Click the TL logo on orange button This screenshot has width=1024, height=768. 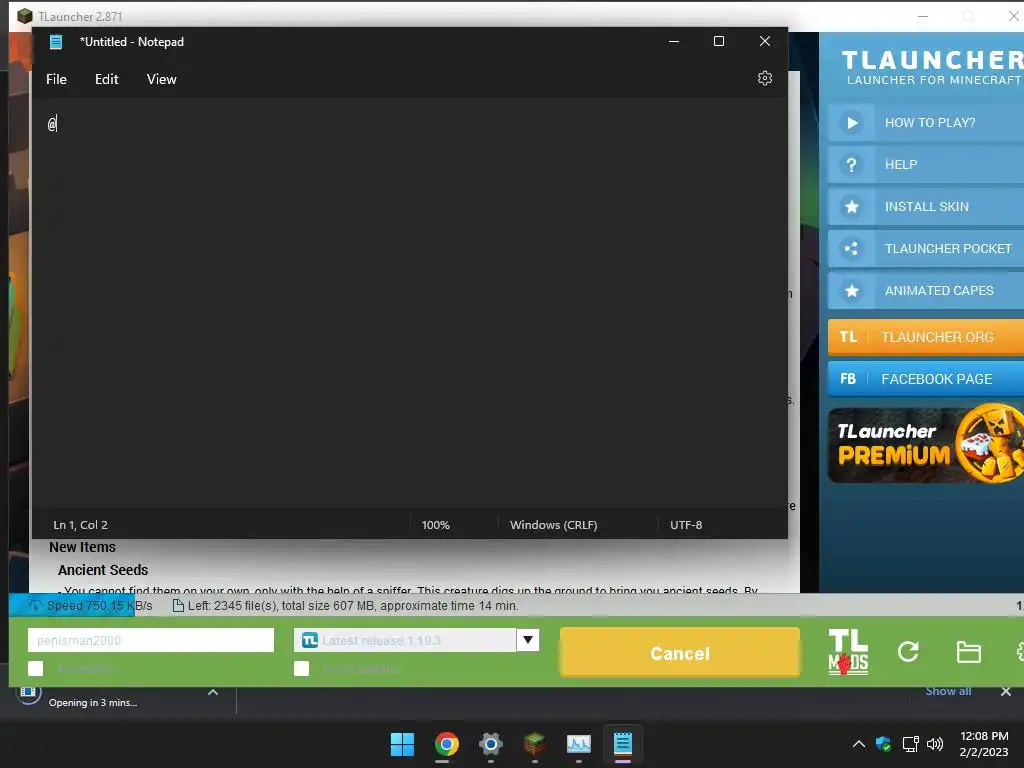pyautogui.click(x=848, y=337)
